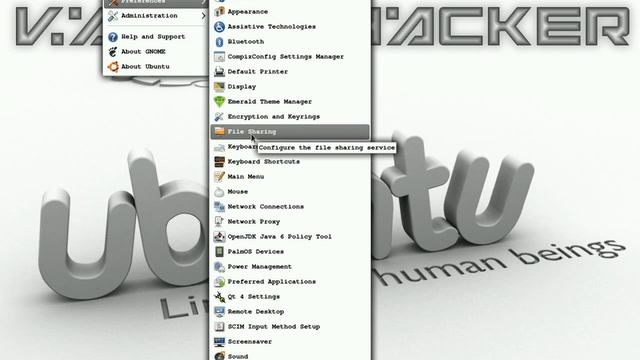
Task: Select the Qt 4 Settings text label
Action: click(253, 297)
